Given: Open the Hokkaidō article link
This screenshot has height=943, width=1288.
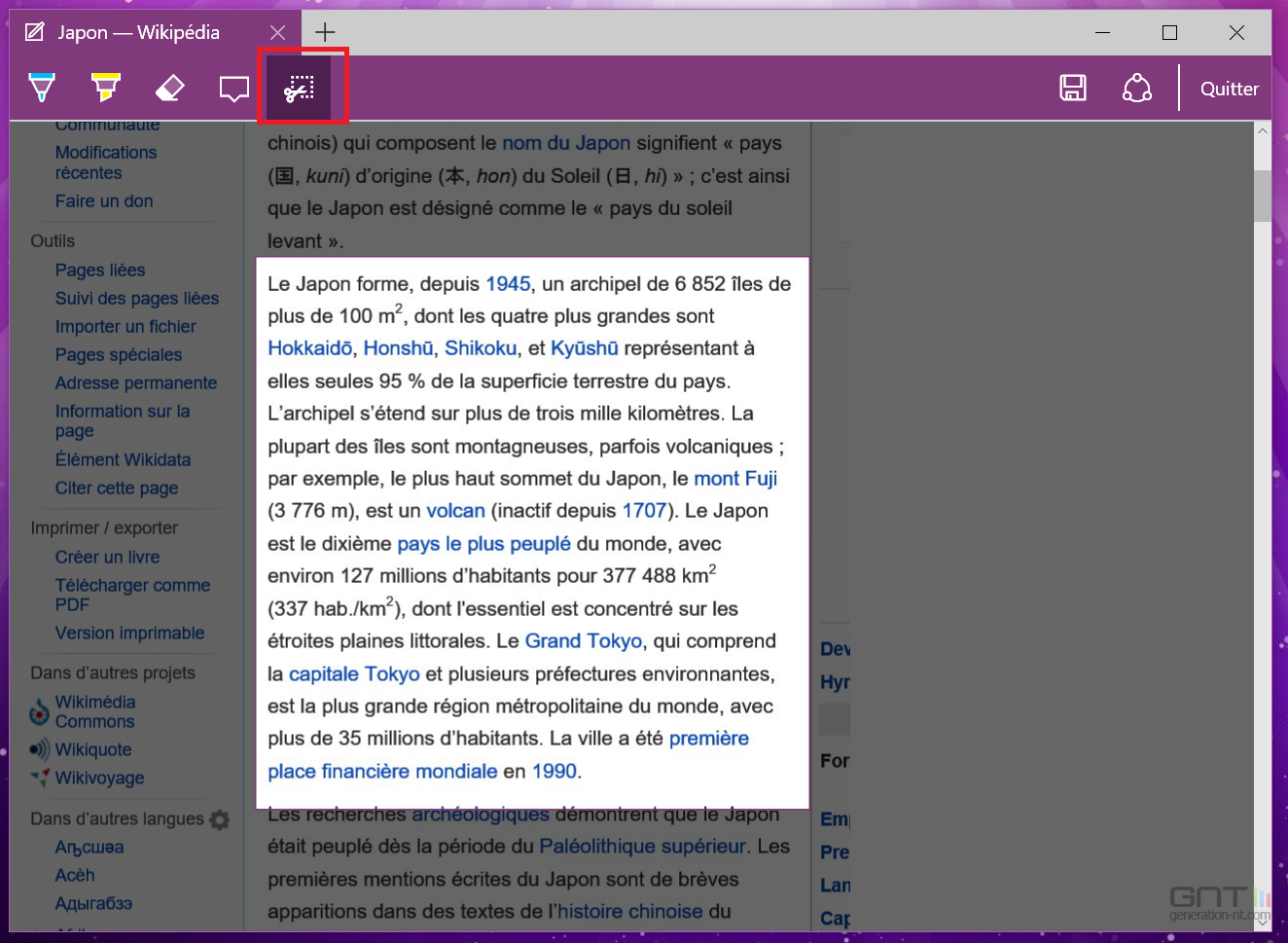Looking at the screenshot, I should pos(310,347).
